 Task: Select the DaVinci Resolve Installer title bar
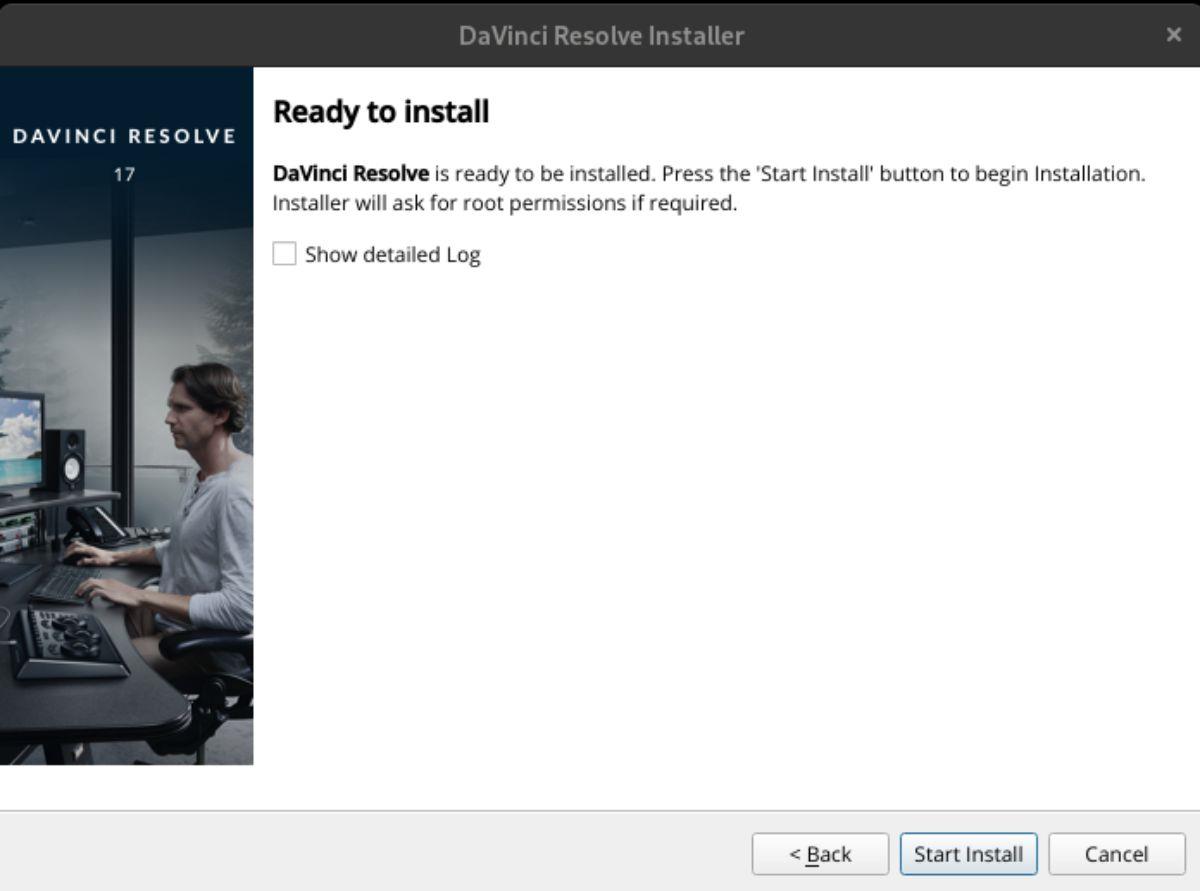coord(600,34)
